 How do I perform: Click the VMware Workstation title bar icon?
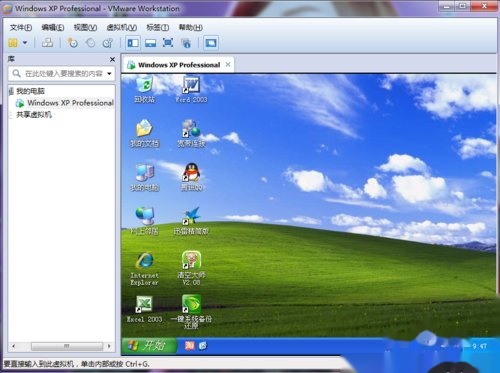[x=8, y=8]
